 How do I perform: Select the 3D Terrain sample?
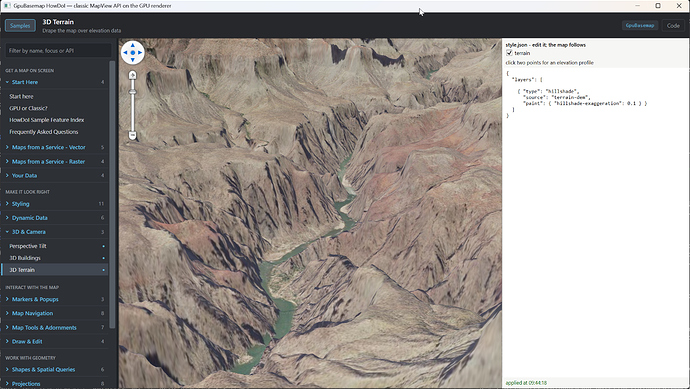55,270
